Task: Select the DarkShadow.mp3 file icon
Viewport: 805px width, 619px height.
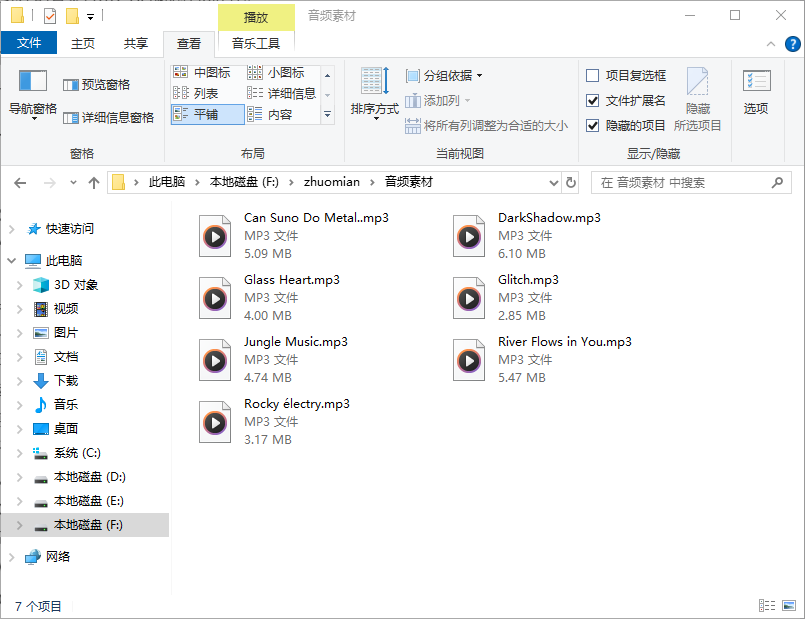Action: click(469, 236)
